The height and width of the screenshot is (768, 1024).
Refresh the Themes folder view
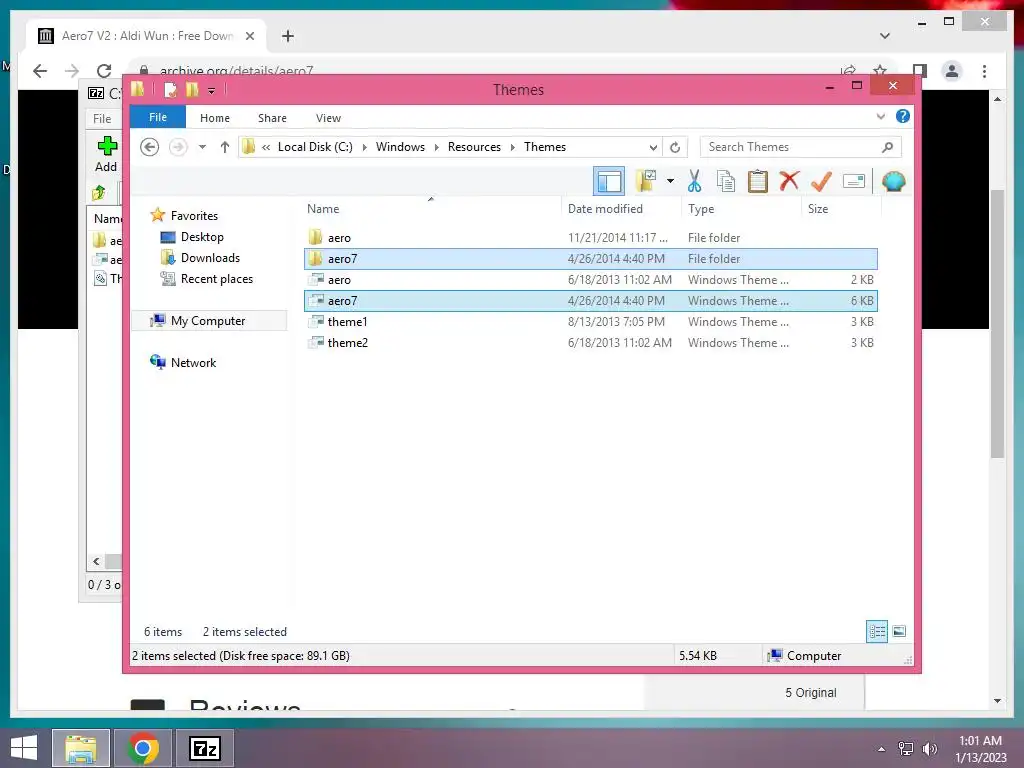pyautogui.click(x=675, y=147)
